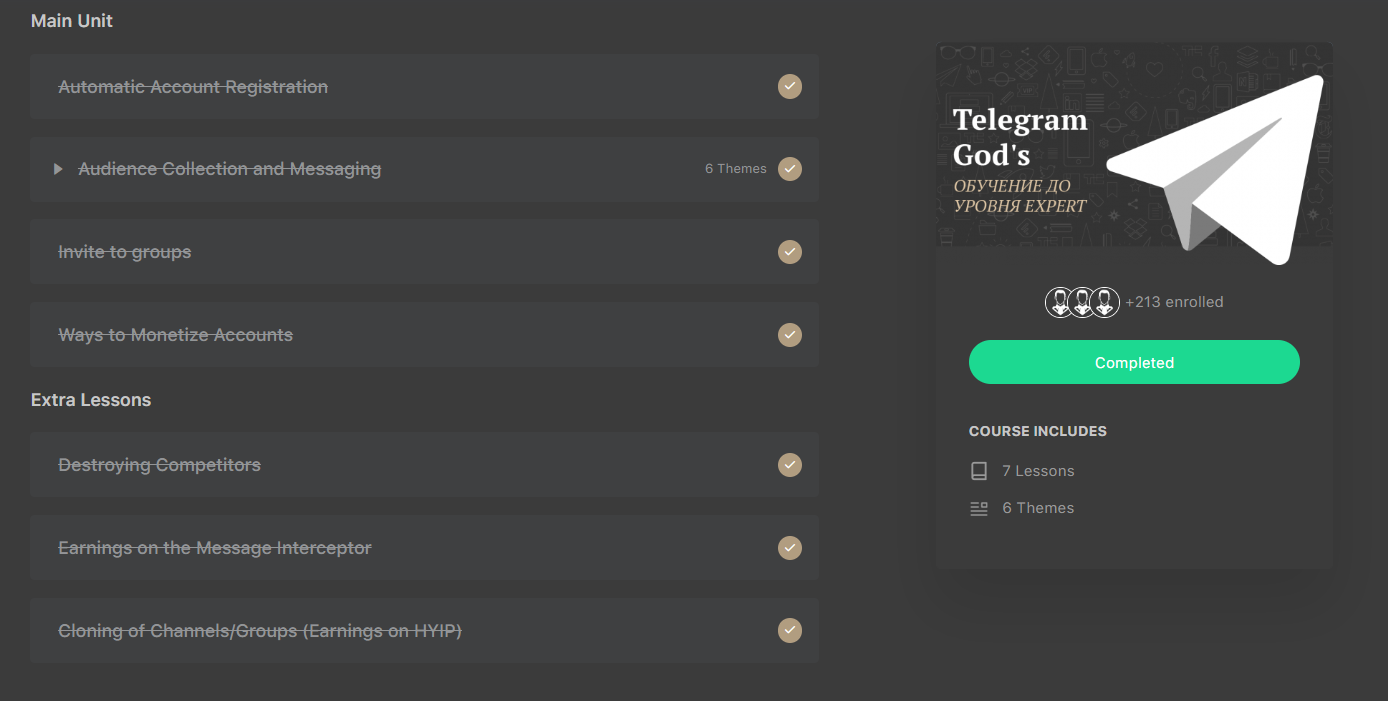
Task: Open Earnings on the Message Interceptor lesson
Action: [424, 548]
